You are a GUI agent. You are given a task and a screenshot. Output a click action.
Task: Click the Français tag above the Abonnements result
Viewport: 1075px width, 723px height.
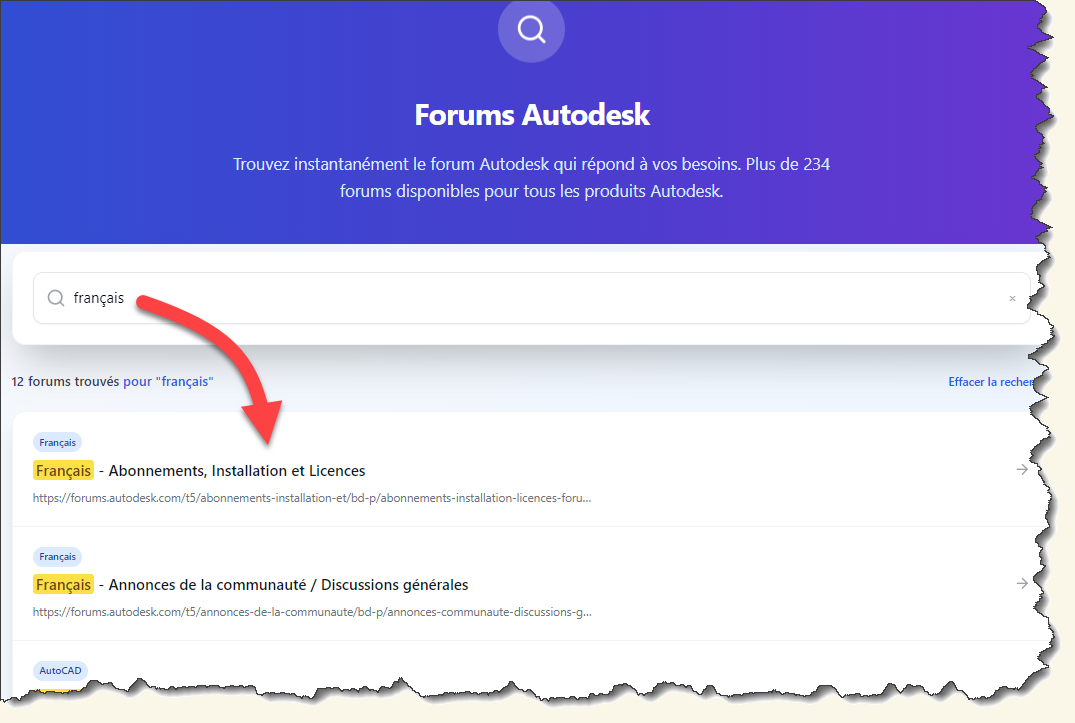pyautogui.click(x=58, y=443)
